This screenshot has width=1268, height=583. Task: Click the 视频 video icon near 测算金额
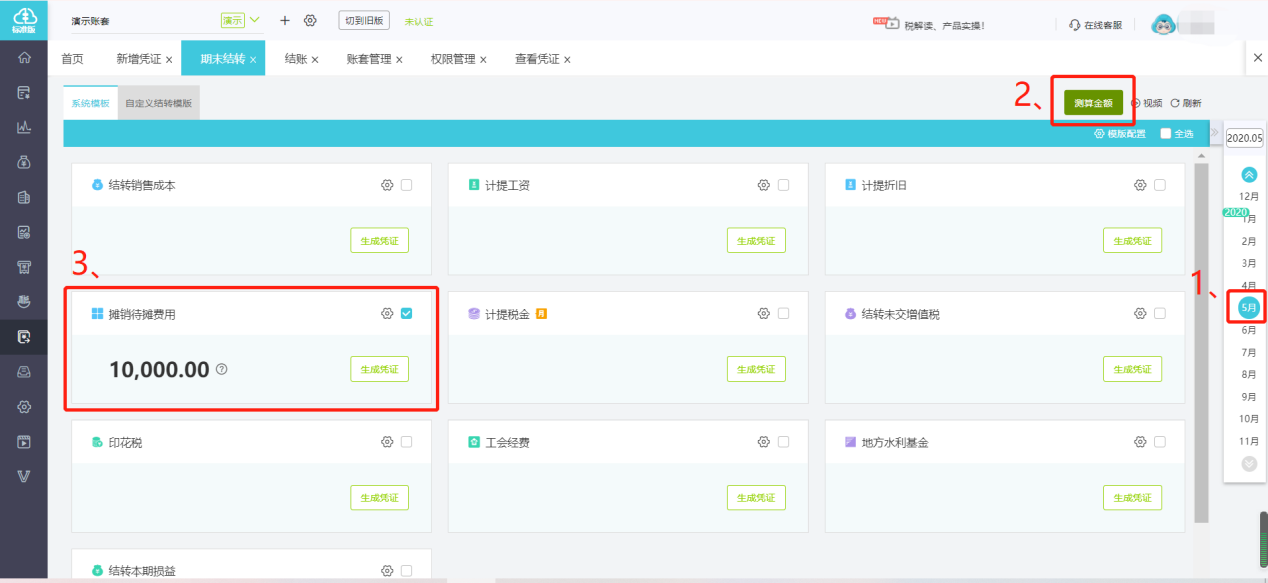point(1136,103)
